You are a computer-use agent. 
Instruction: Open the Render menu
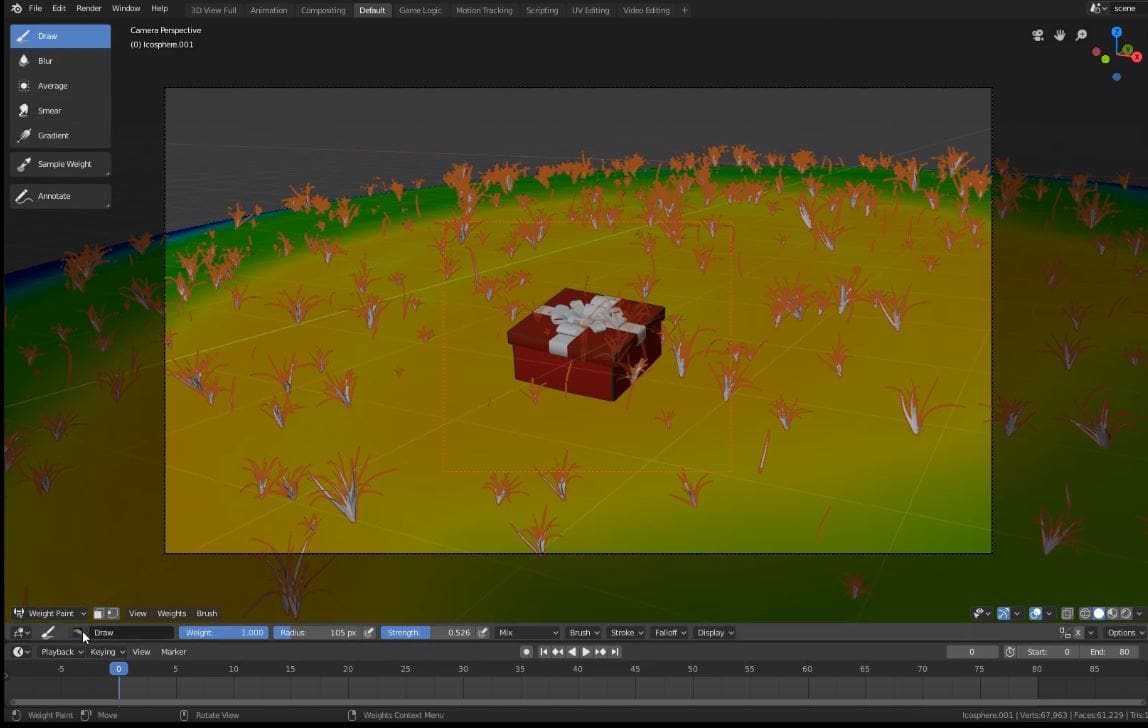(x=89, y=9)
